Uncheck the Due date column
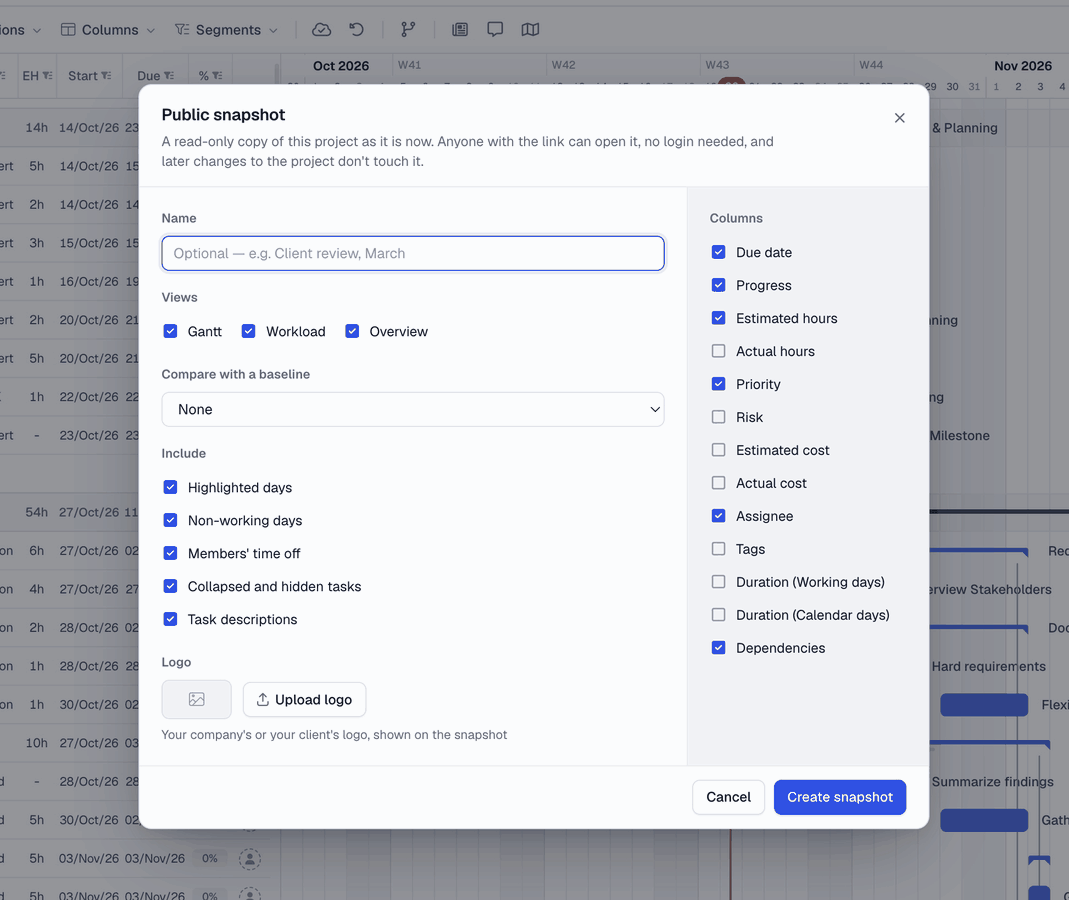This screenshot has width=1069, height=900. (x=719, y=252)
